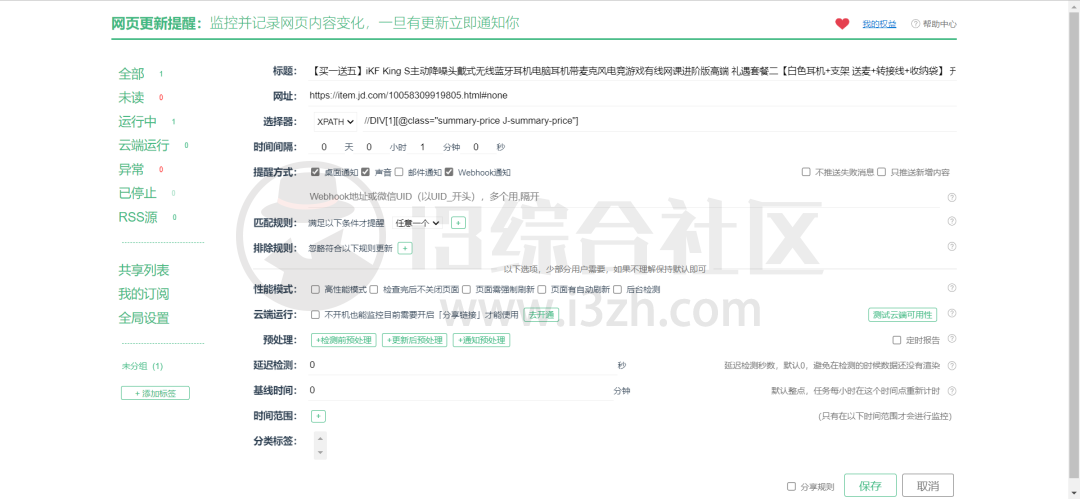
Task: Enable 检查完后不关闭页面 checkbox
Action: coord(374,289)
